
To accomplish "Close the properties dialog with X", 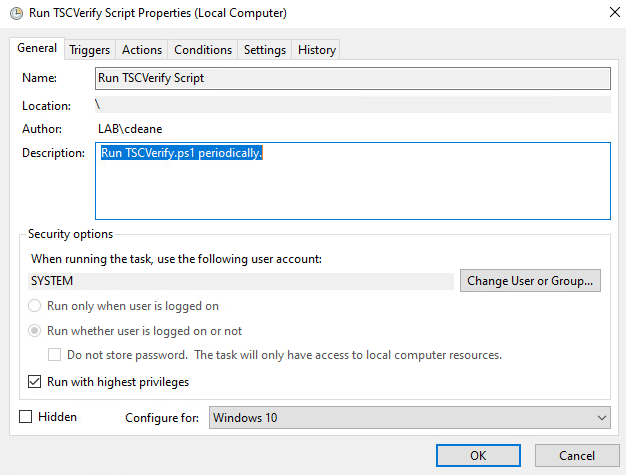I will click(615, 12).
